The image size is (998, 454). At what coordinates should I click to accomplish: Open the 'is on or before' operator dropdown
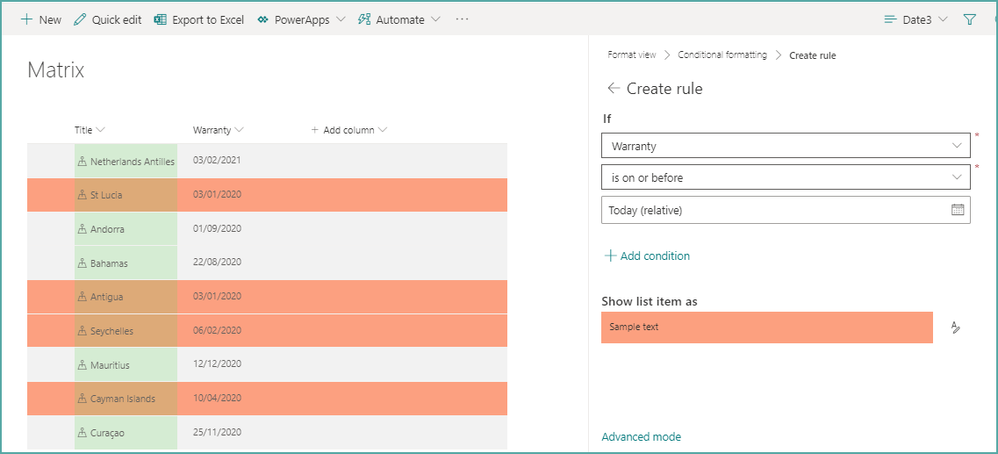click(958, 178)
